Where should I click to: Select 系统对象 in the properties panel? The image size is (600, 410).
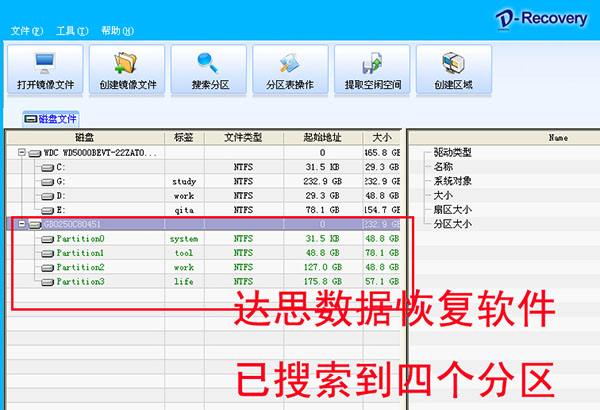click(x=452, y=181)
